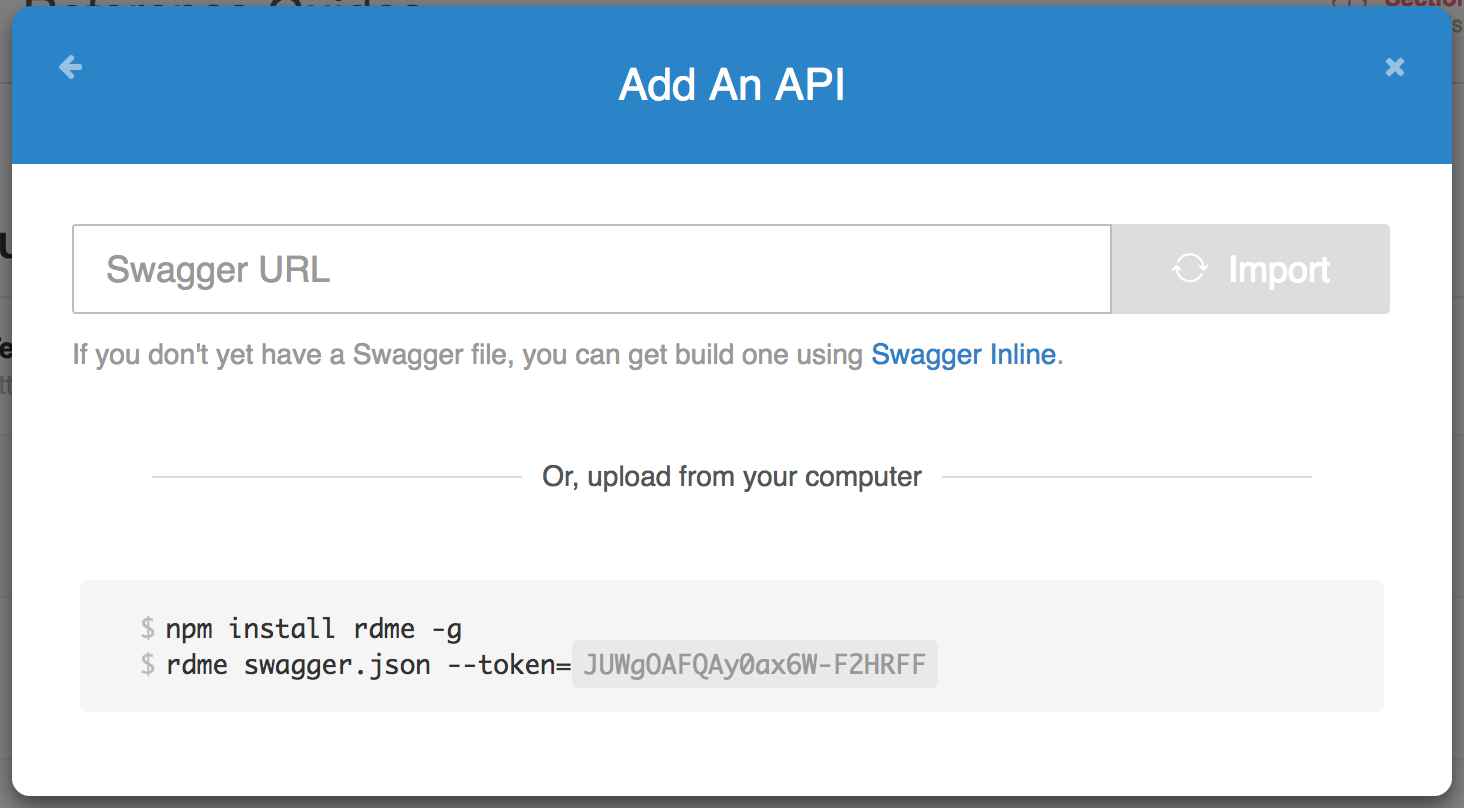Open the Swagger Inline link
This screenshot has width=1464, height=808.
click(x=962, y=354)
